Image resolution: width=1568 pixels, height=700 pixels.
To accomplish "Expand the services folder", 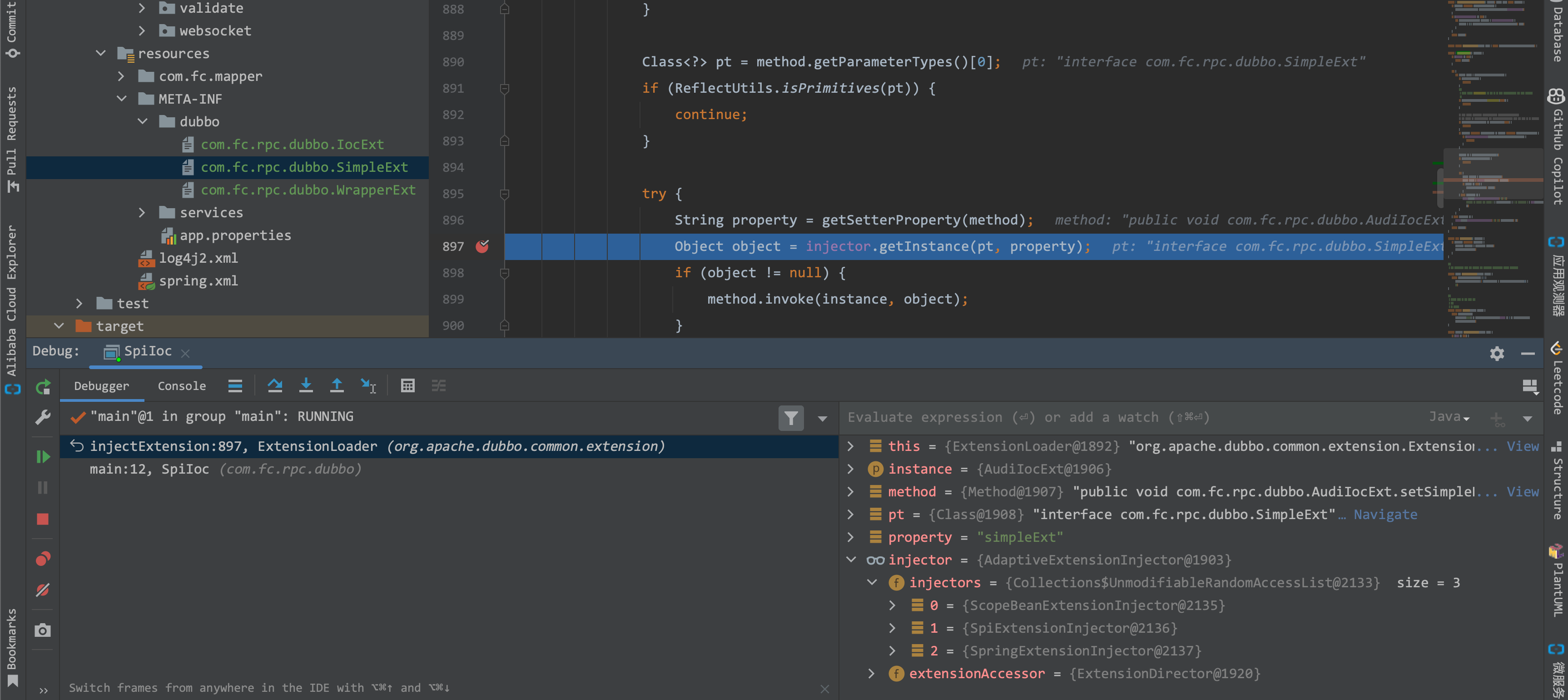I will click(141, 213).
